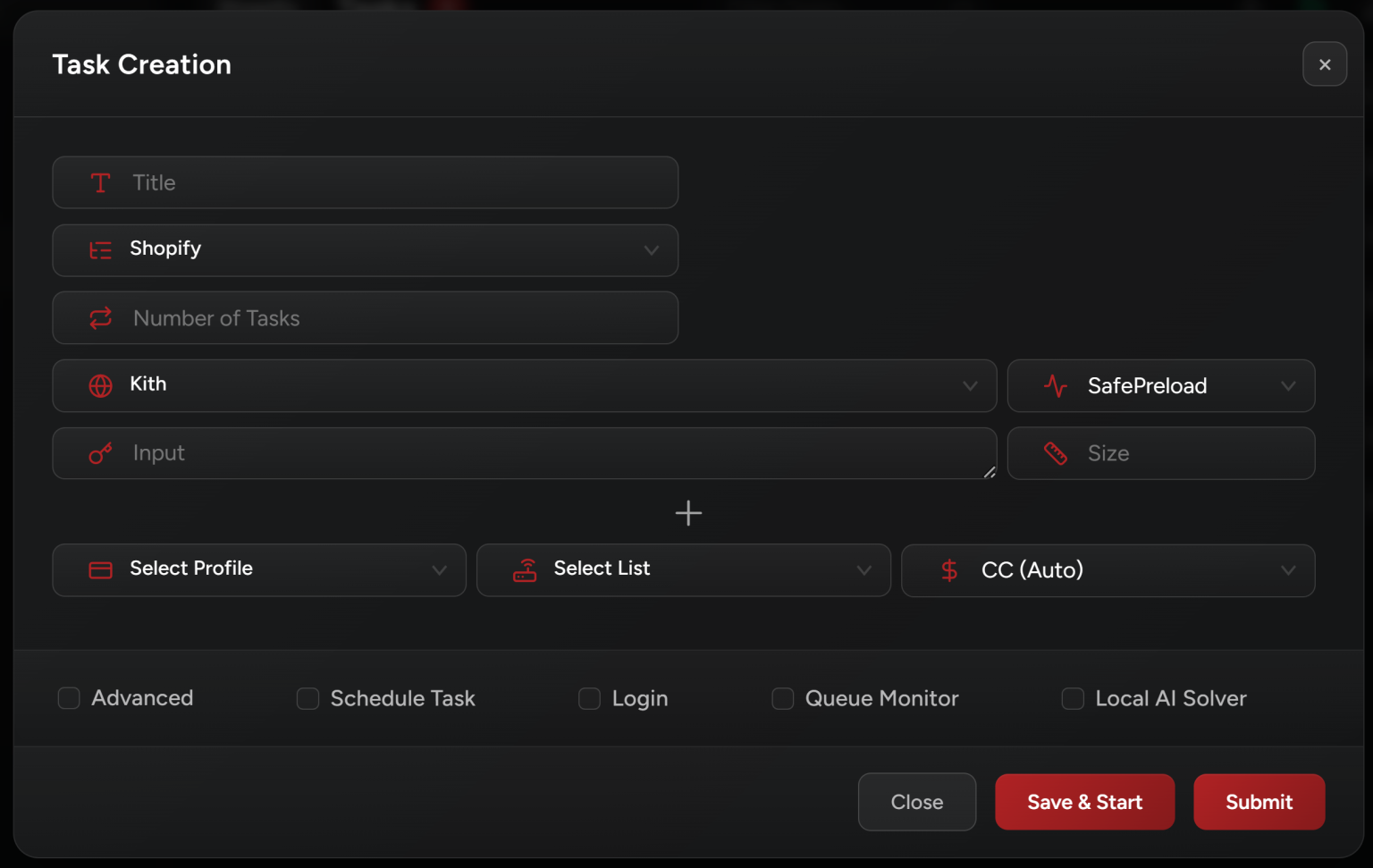Tick the Schedule Task checkbox

coord(307,698)
